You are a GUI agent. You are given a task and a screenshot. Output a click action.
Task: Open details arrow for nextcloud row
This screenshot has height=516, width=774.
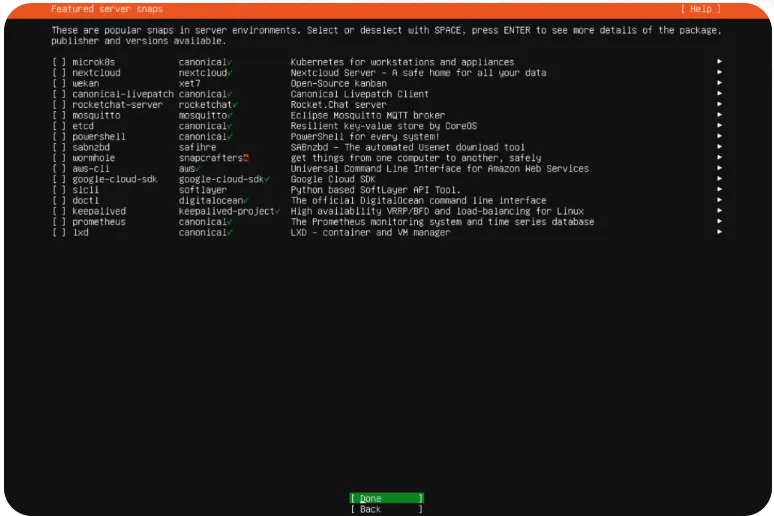719,72
